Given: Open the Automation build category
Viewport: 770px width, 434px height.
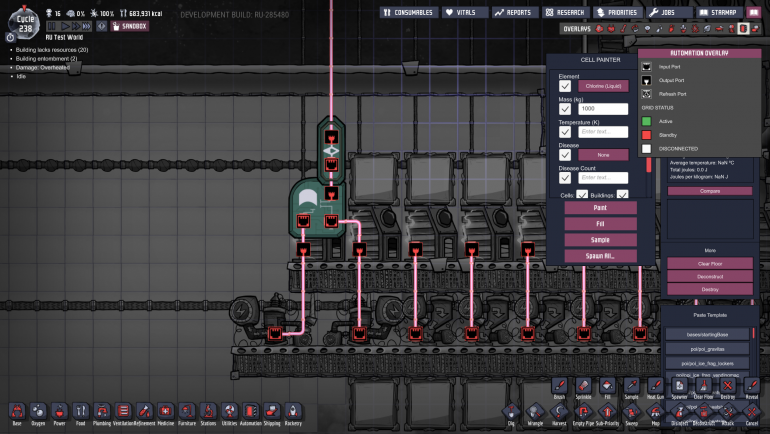Looking at the screenshot, I should [250, 412].
